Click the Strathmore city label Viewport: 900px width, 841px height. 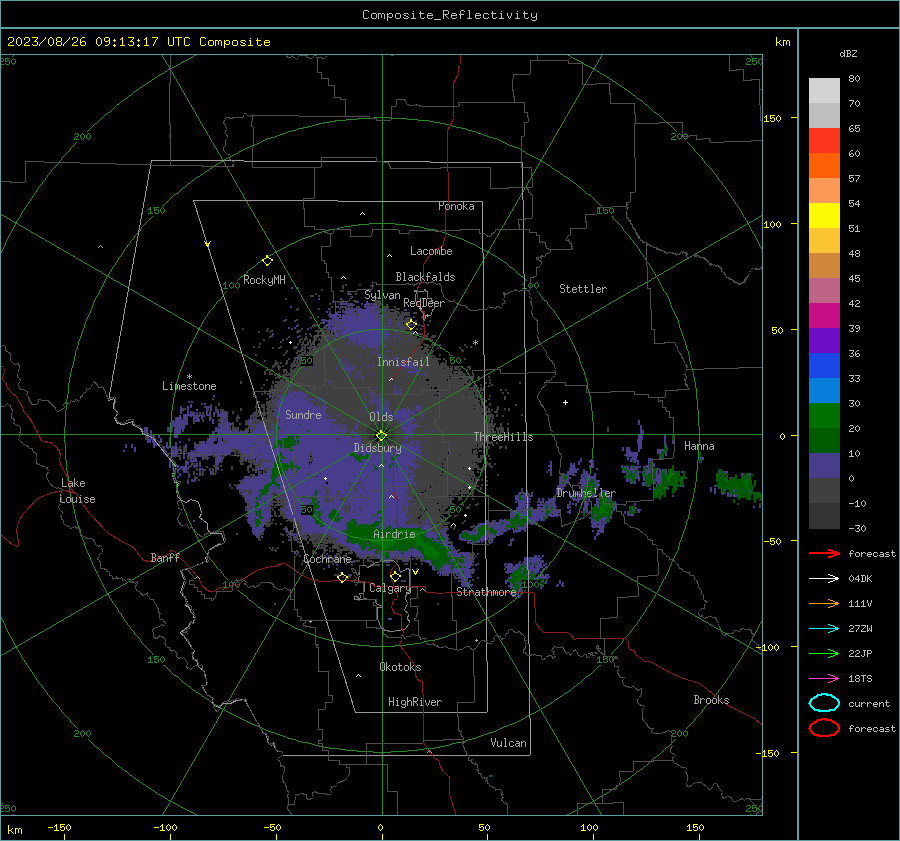click(x=486, y=592)
